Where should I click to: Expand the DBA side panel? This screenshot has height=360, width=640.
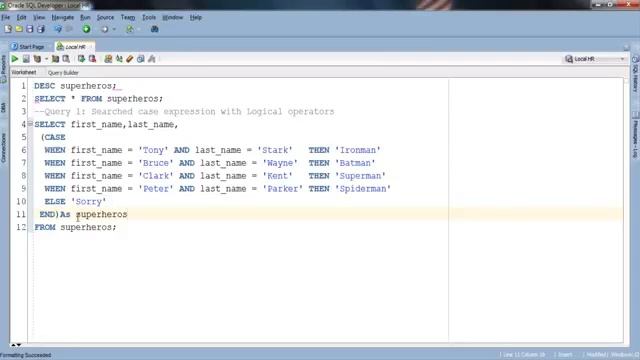pos(4,107)
